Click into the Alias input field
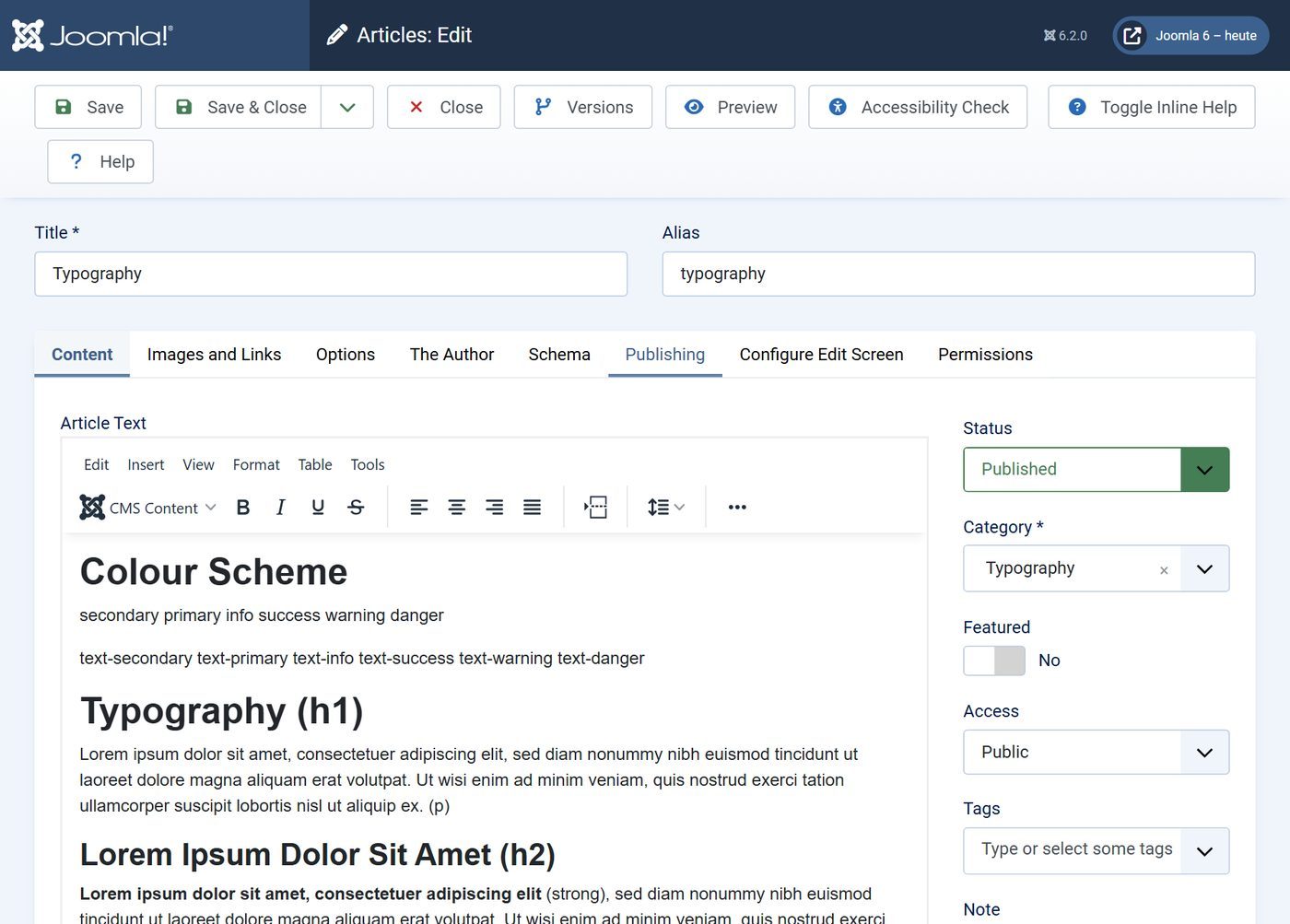The width and height of the screenshot is (1290, 924). (958, 274)
